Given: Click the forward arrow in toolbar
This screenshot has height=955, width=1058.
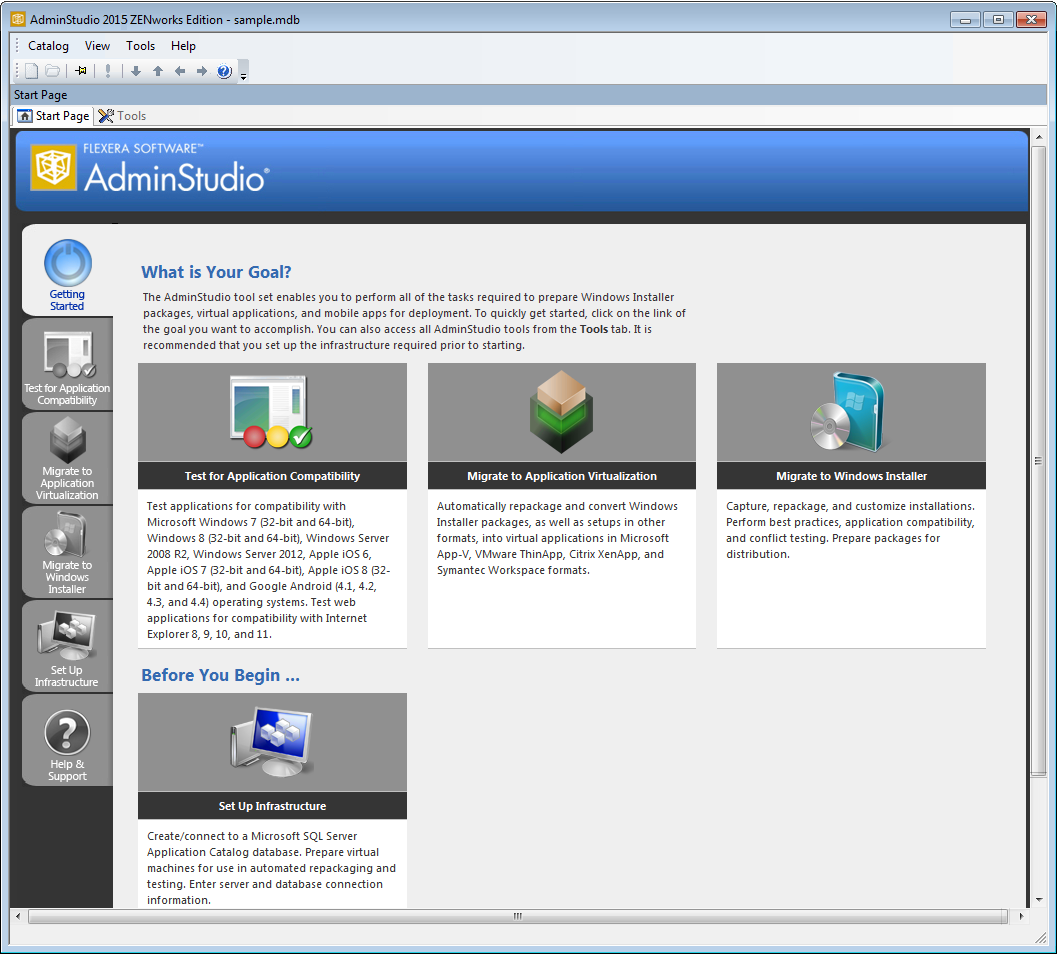Looking at the screenshot, I should click(202, 71).
